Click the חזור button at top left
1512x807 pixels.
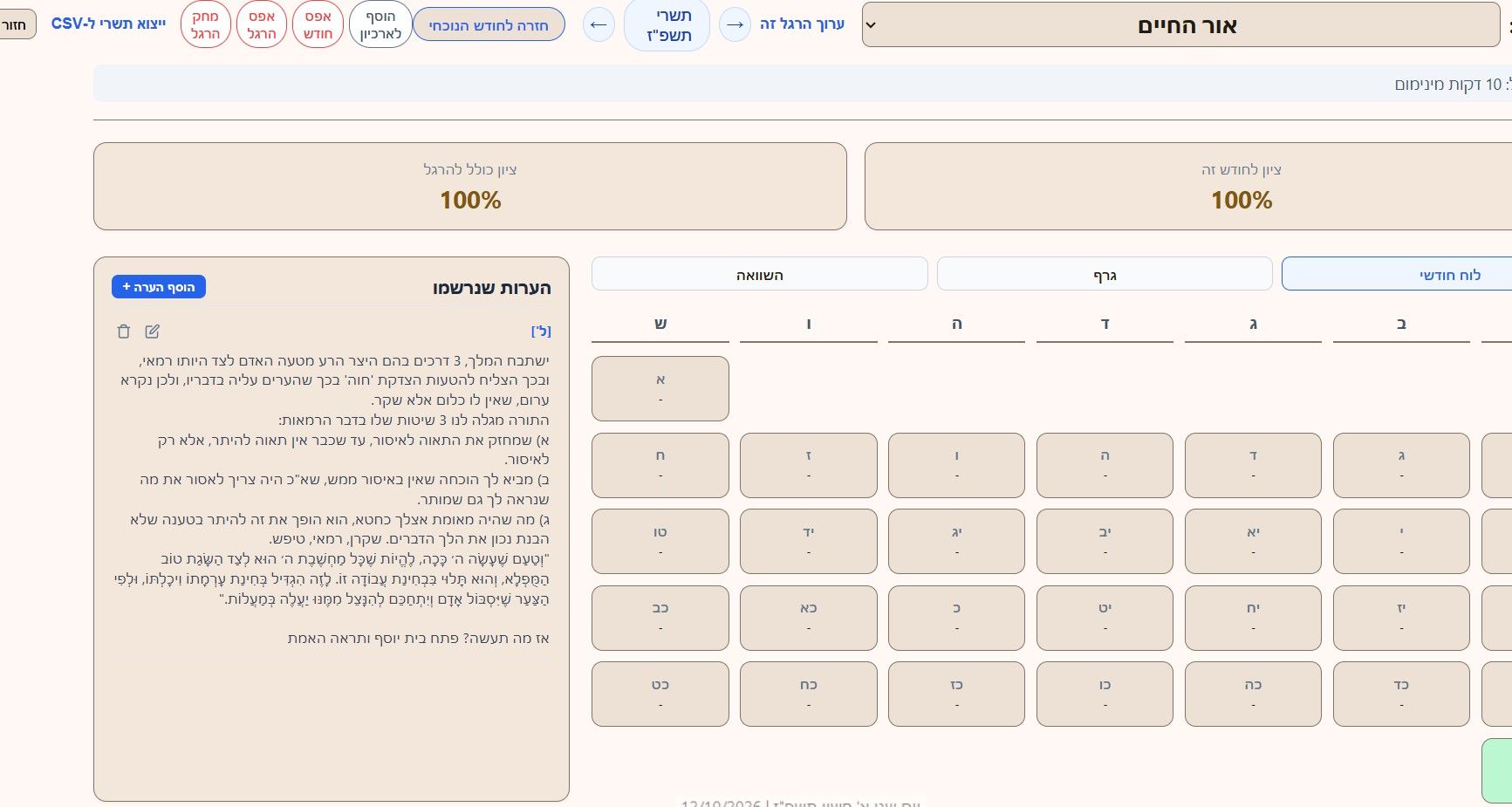coord(16,24)
